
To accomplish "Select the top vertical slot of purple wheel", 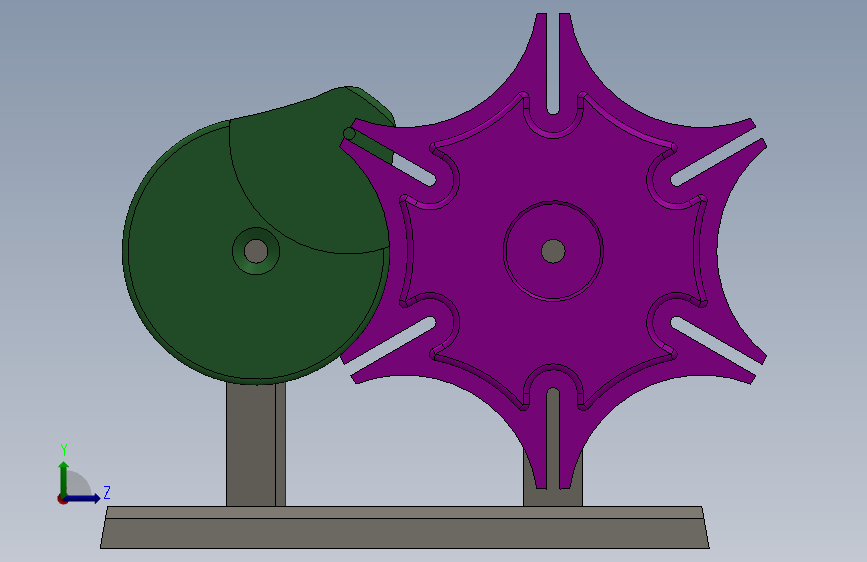I will [553, 64].
